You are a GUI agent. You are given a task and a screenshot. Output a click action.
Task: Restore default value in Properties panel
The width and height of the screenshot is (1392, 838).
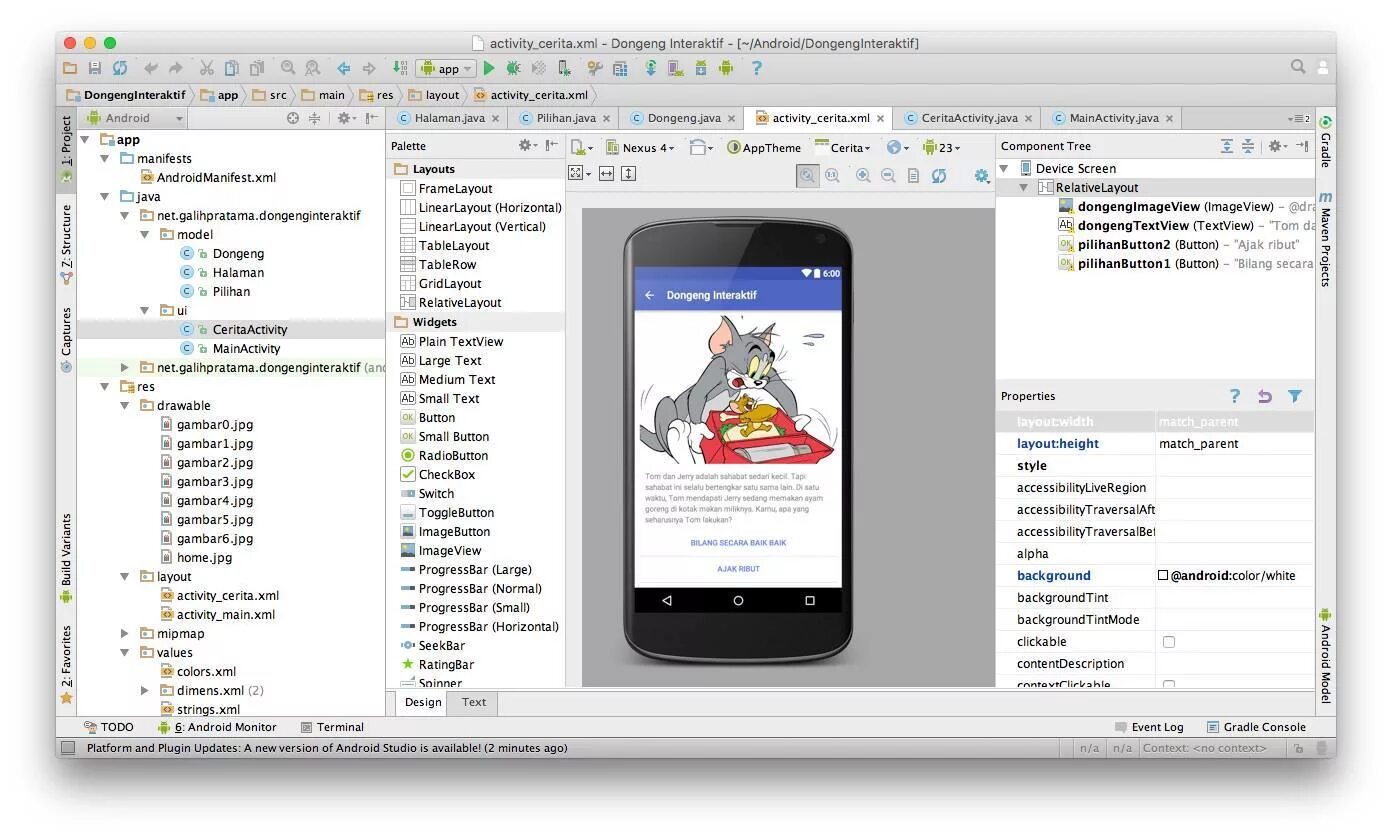(x=1265, y=396)
